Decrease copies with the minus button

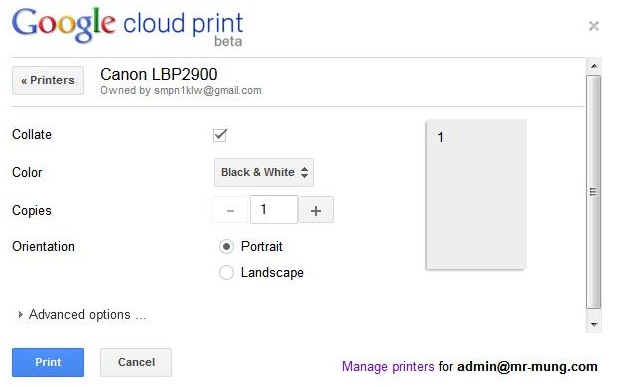231,210
